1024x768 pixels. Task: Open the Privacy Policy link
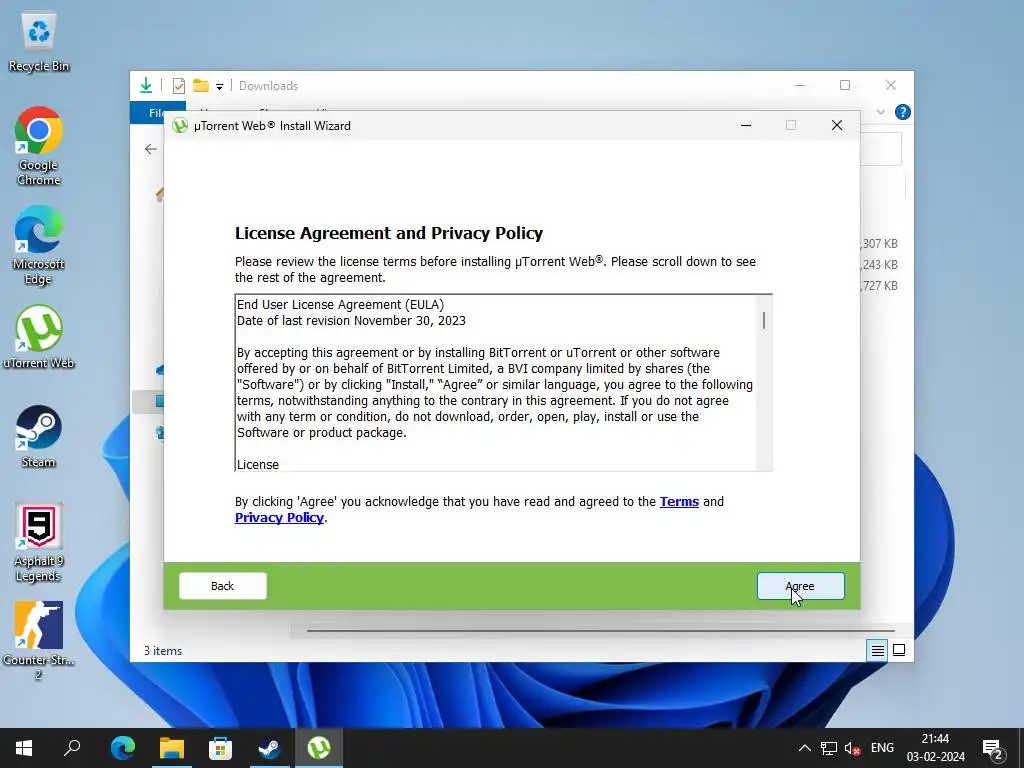click(280, 518)
